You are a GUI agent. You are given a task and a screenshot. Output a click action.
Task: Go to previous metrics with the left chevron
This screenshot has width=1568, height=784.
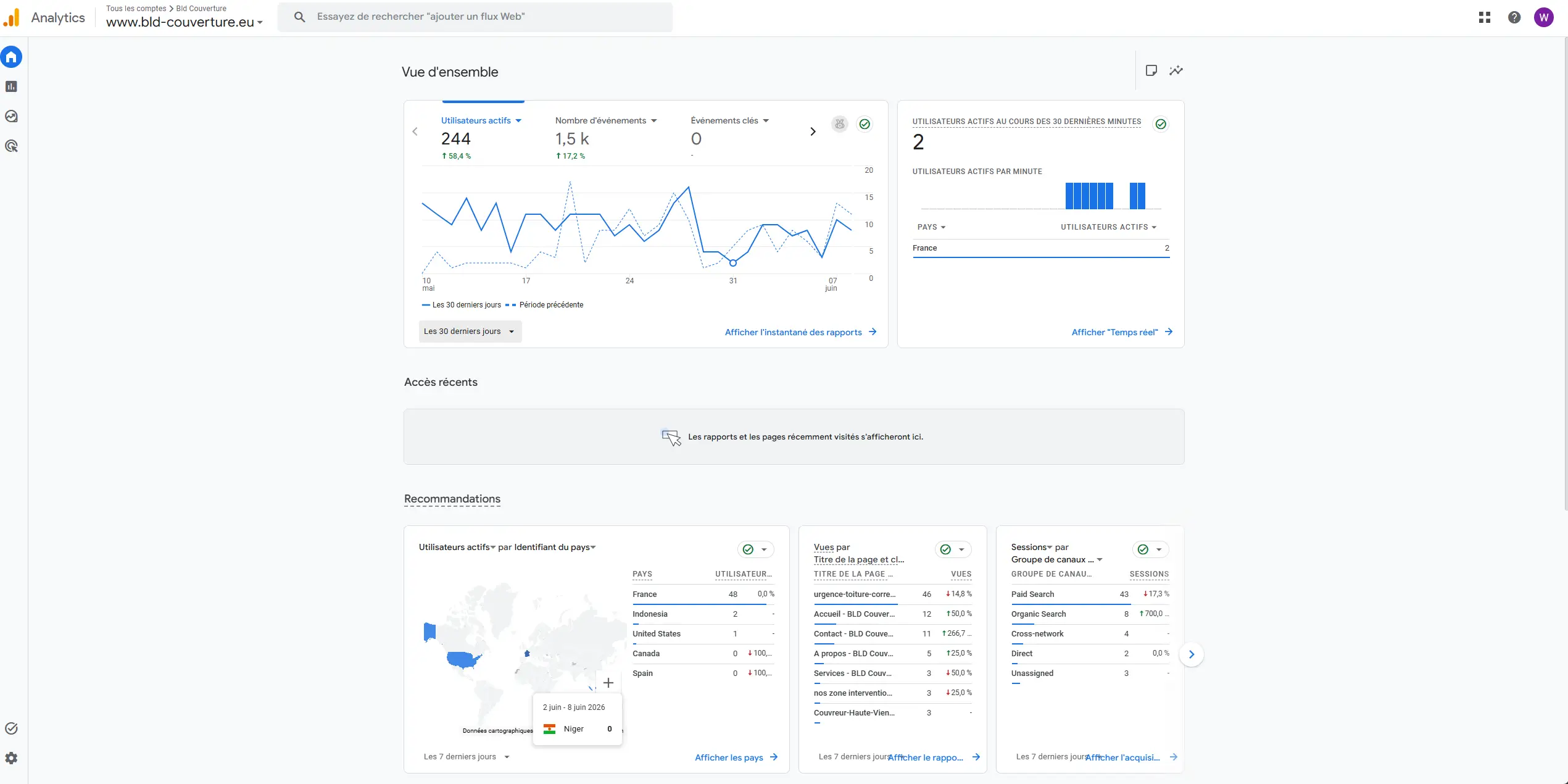click(x=415, y=131)
